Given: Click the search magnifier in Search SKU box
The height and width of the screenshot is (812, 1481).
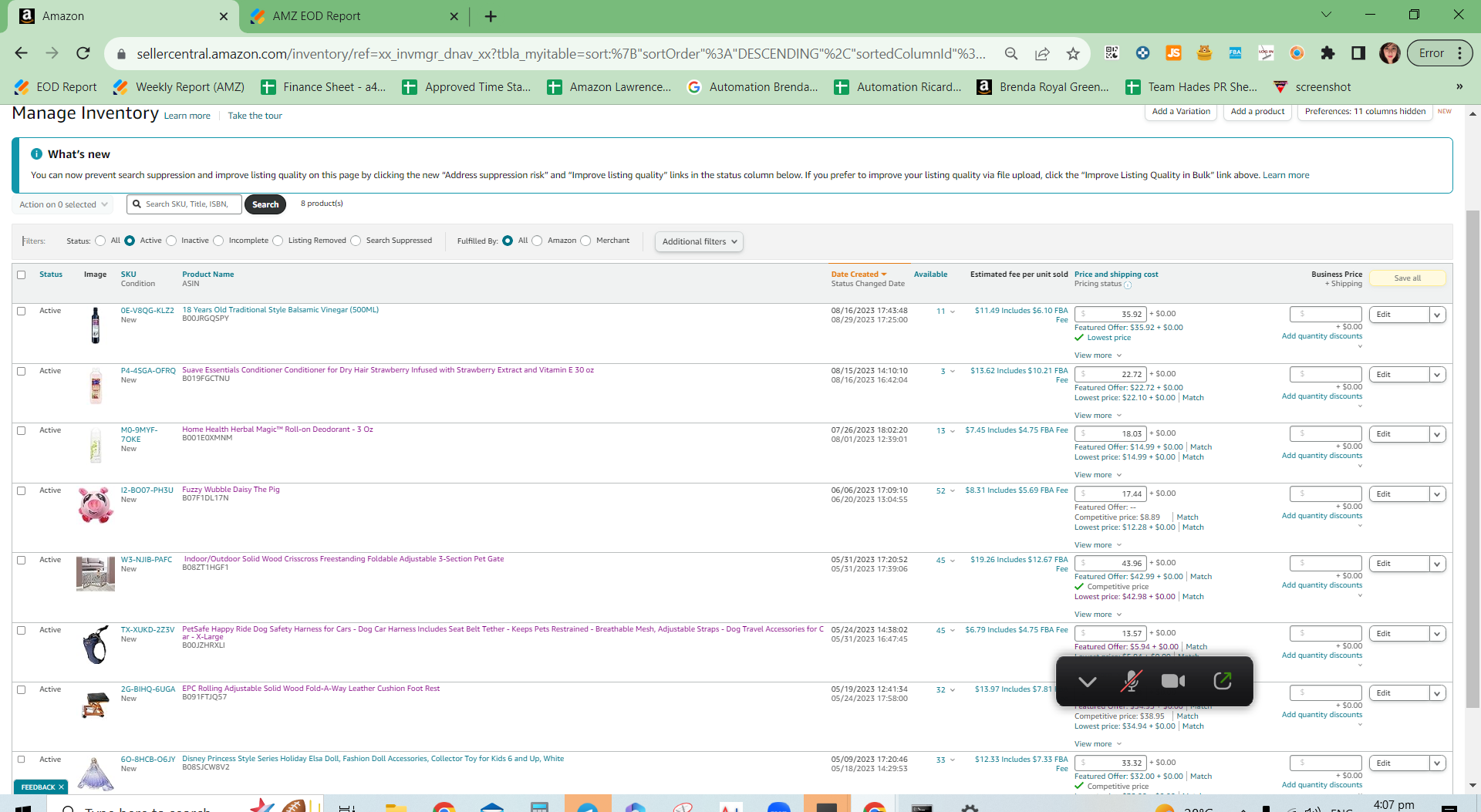Looking at the screenshot, I should pyautogui.click(x=137, y=204).
